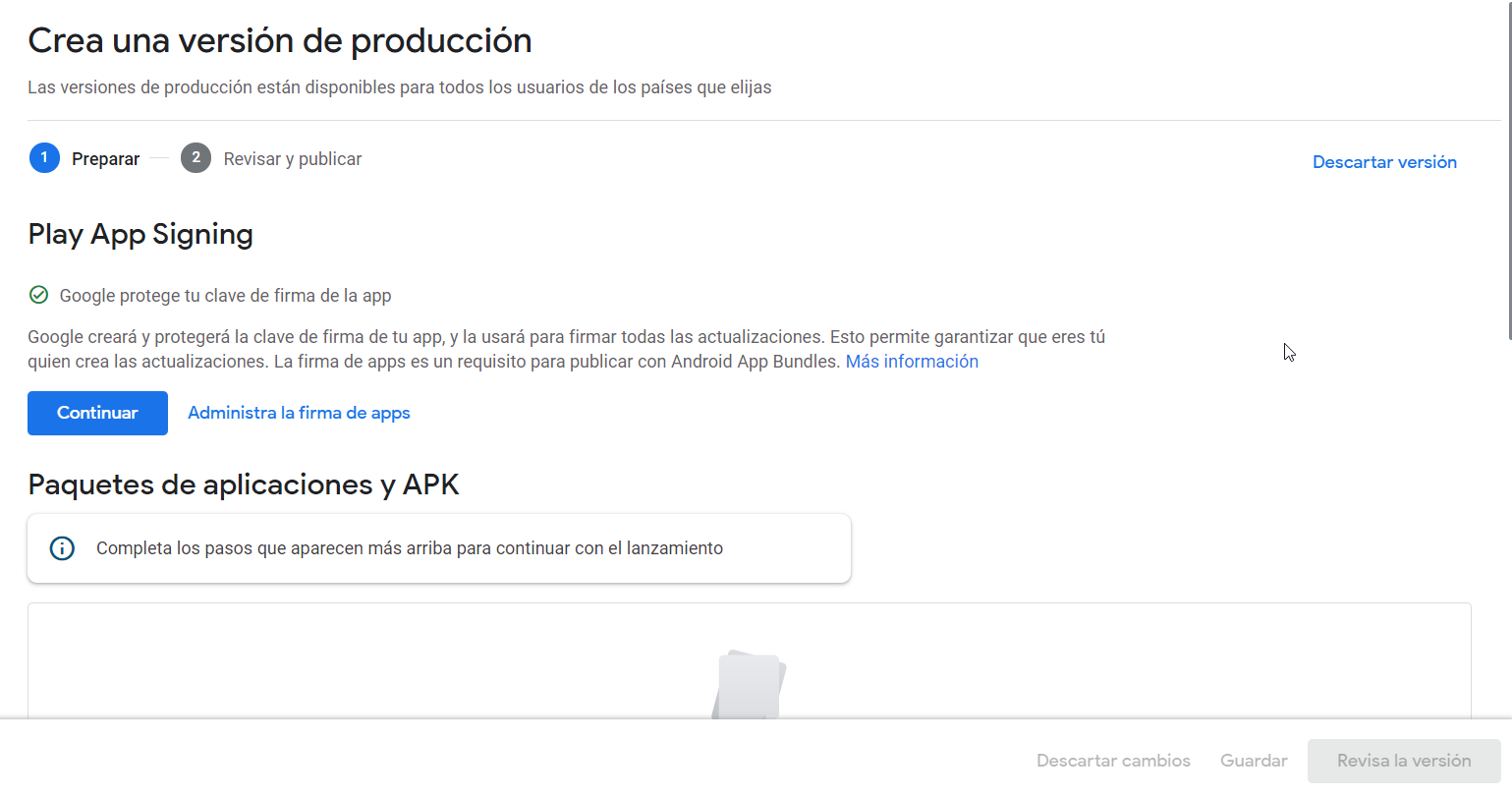Viewport: 1512px width, 798px height.
Task: Click the vertical scrollbar thumb
Action: coord(1508,170)
